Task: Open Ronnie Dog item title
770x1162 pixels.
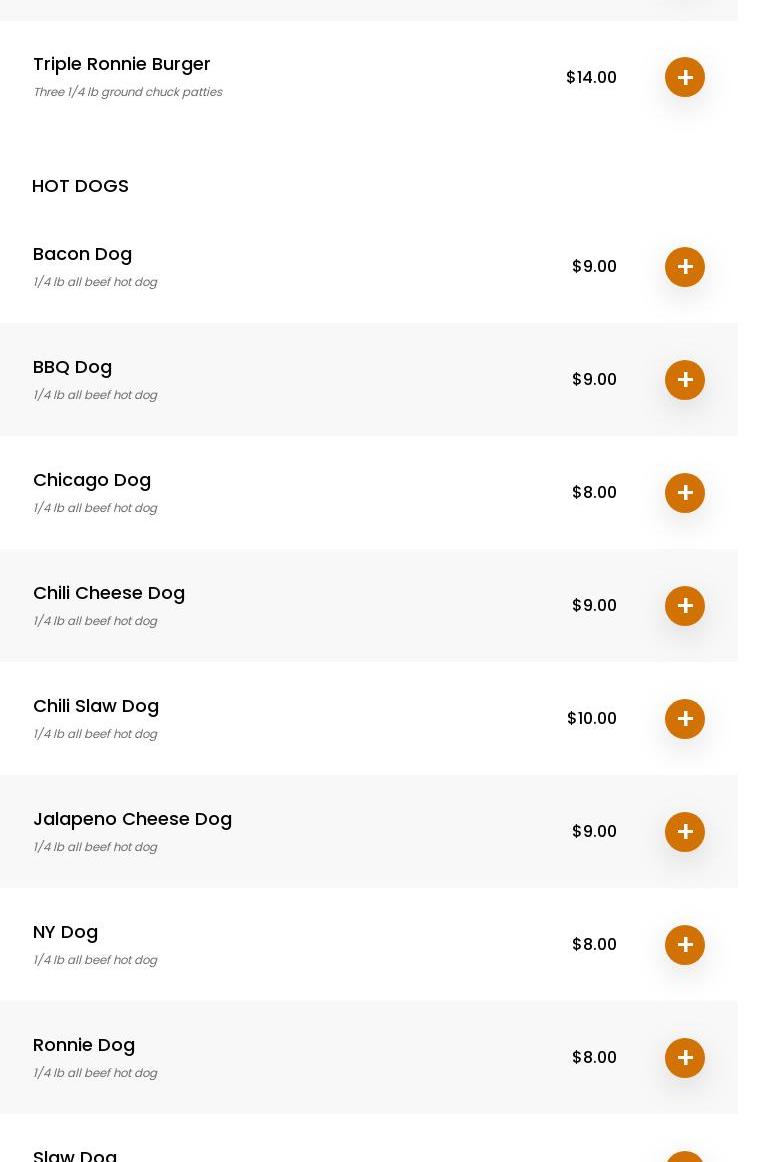Action: tap(84, 1045)
